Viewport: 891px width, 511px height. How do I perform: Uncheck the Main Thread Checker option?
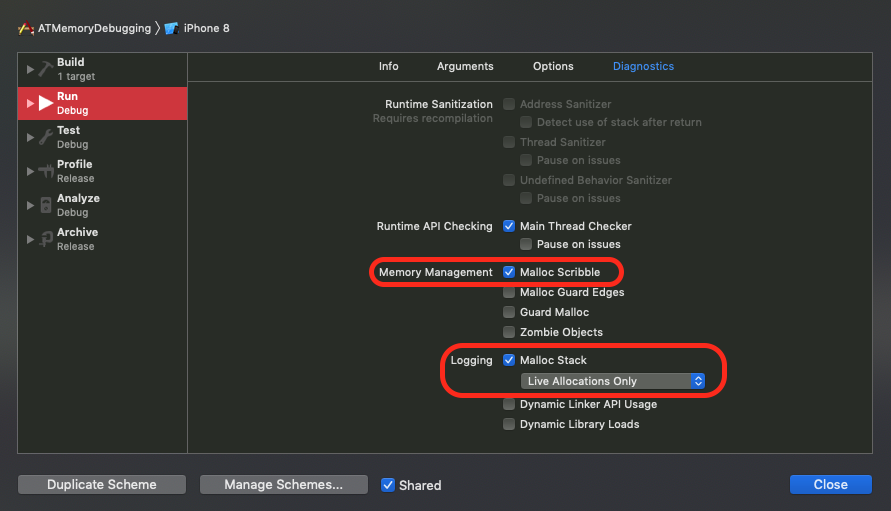[509, 226]
